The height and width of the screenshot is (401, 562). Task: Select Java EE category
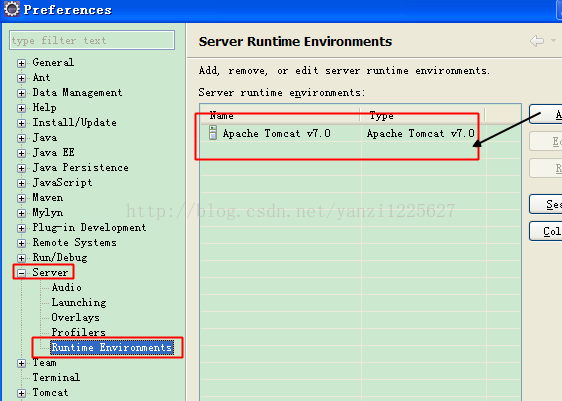tap(53, 153)
